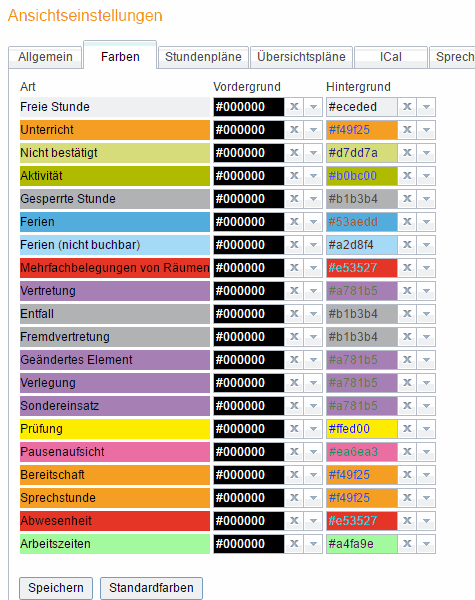Reset Ferien background color using the X icon
Screen dimensions: 475x600
pyautogui.click(x=407, y=222)
